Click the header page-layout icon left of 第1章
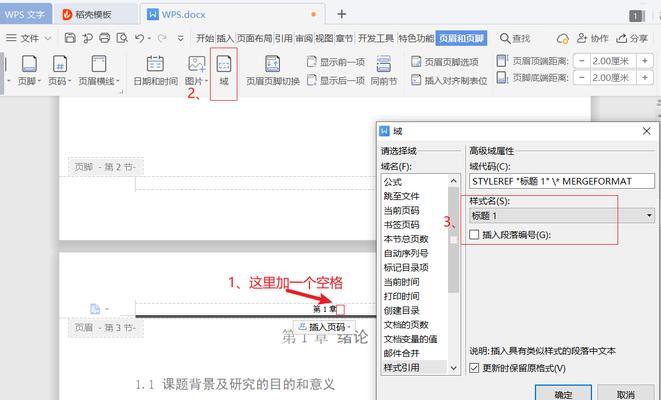This screenshot has height=400, width=661. click(x=95, y=309)
